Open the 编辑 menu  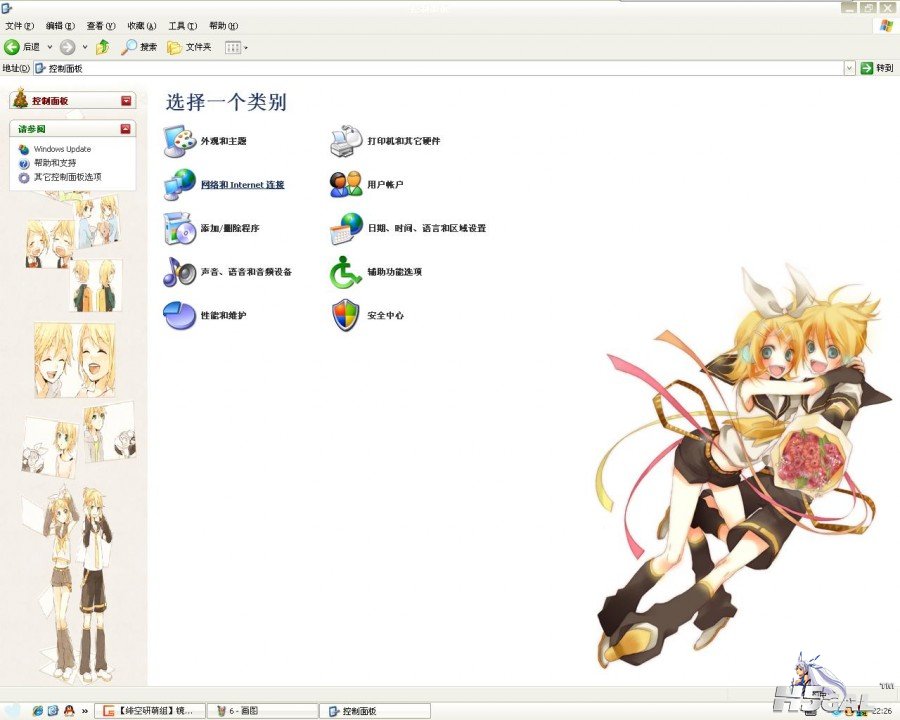click(x=60, y=26)
